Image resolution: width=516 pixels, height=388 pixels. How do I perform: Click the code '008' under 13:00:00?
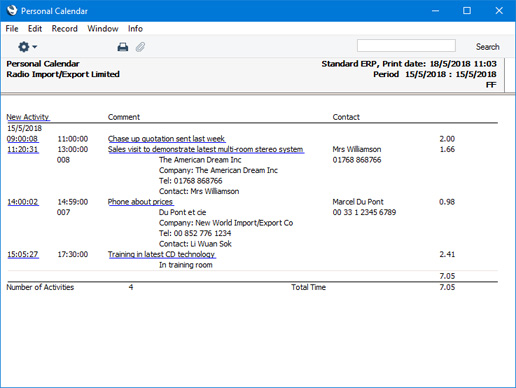[x=63, y=160]
